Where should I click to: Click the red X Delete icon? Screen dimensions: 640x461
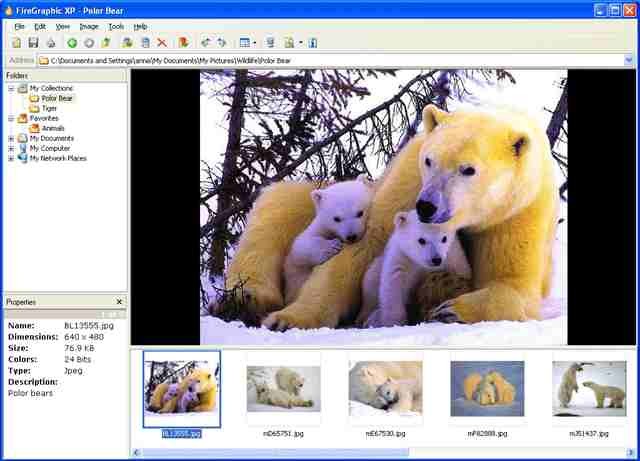pos(162,43)
